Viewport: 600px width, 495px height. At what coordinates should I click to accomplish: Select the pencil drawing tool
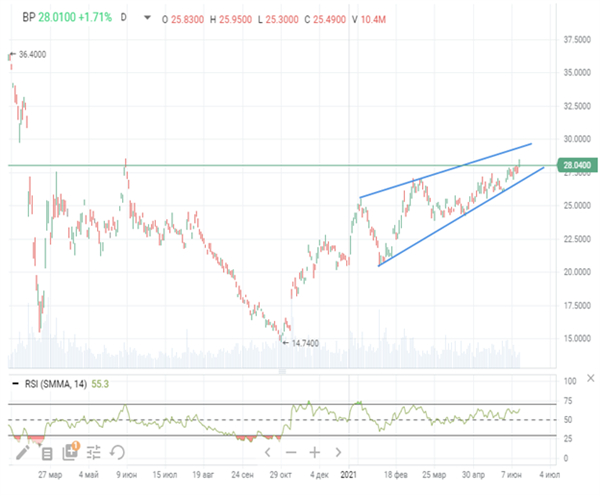(23, 452)
